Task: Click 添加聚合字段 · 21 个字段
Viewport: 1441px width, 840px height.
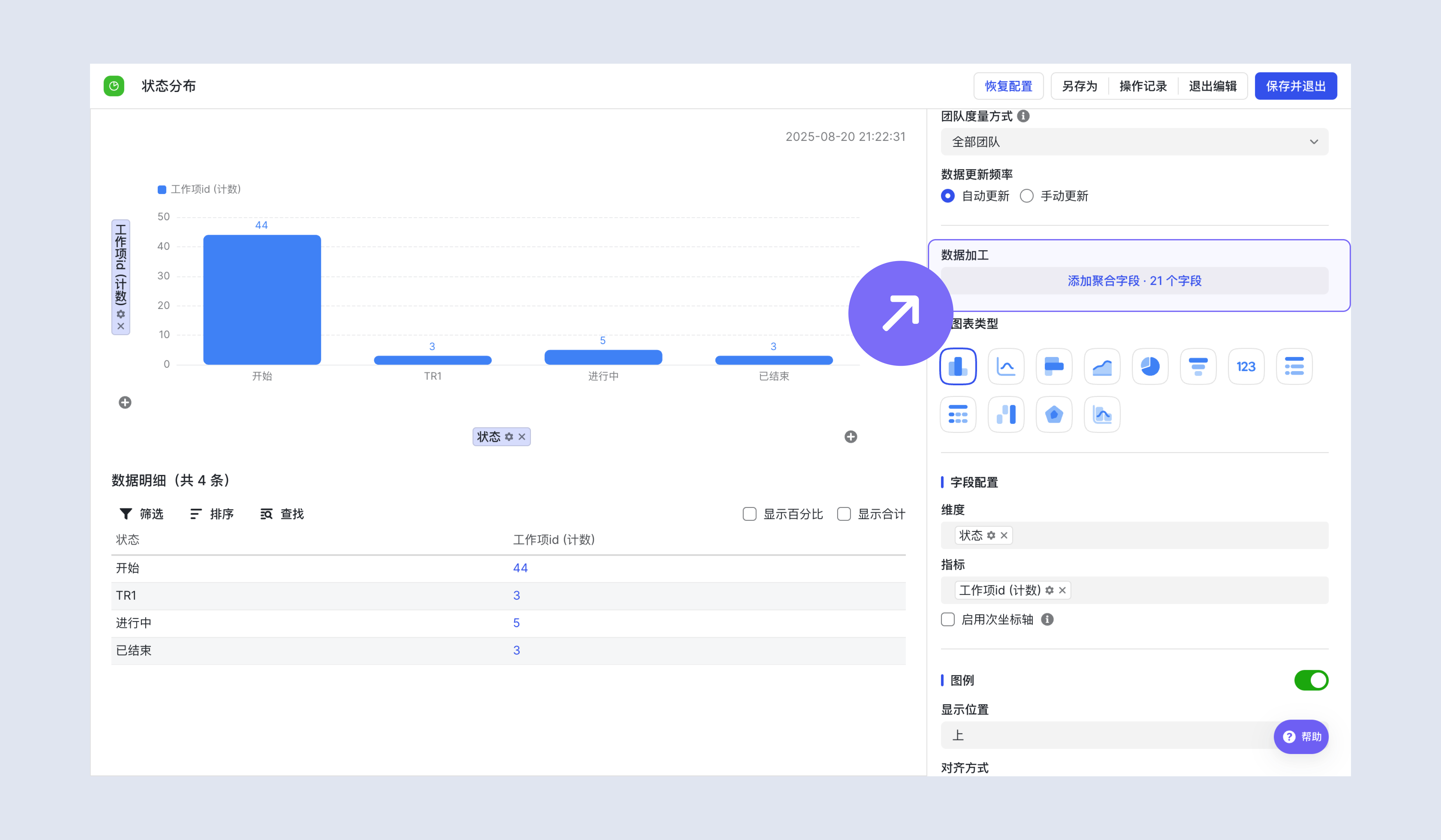Action: point(1134,280)
